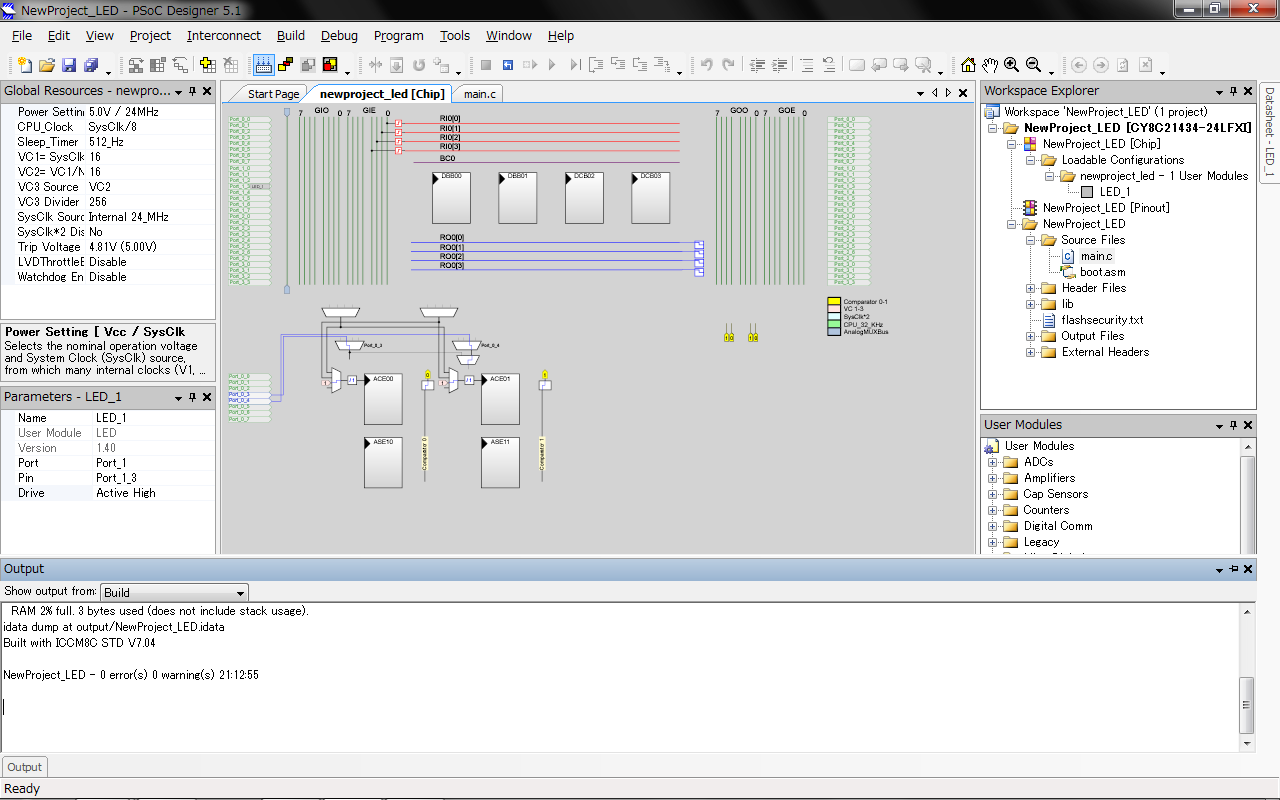1280x800 pixels.
Task: Click the debug run play arrow icon
Action: [x=552, y=65]
